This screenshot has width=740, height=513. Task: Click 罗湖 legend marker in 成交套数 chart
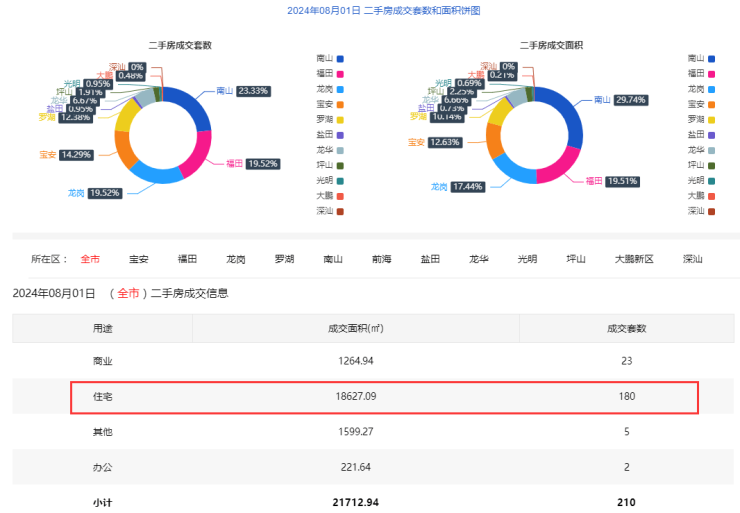pyautogui.click(x=340, y=119)
